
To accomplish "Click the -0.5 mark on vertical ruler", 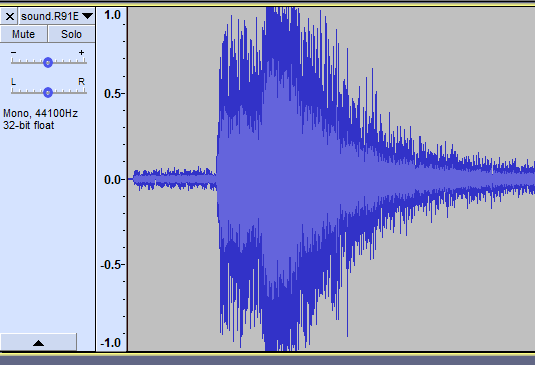I will [x=111, y=265].
